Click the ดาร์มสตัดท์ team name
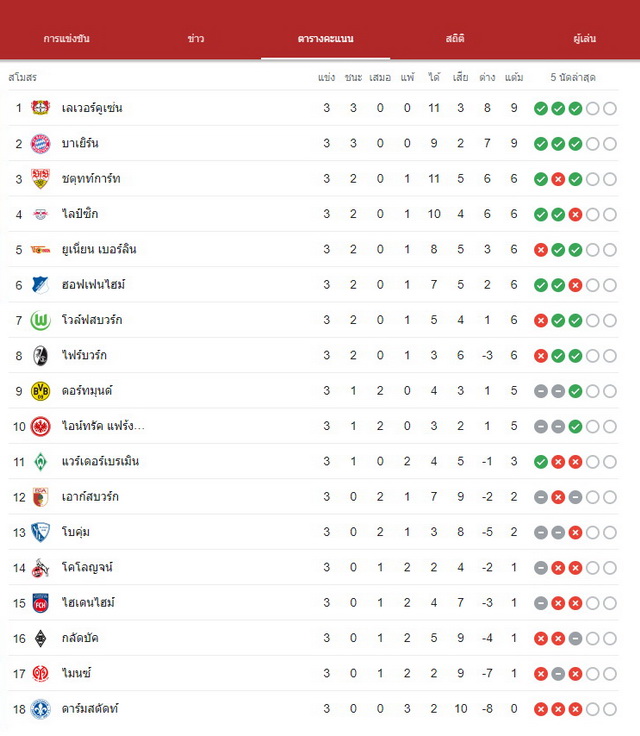The image size is (640, 736). coord(90,709)
